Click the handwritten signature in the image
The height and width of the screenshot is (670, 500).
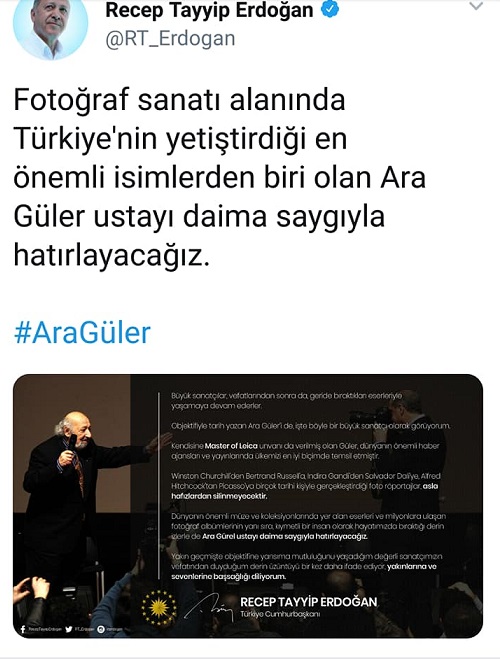click(209, 607)
